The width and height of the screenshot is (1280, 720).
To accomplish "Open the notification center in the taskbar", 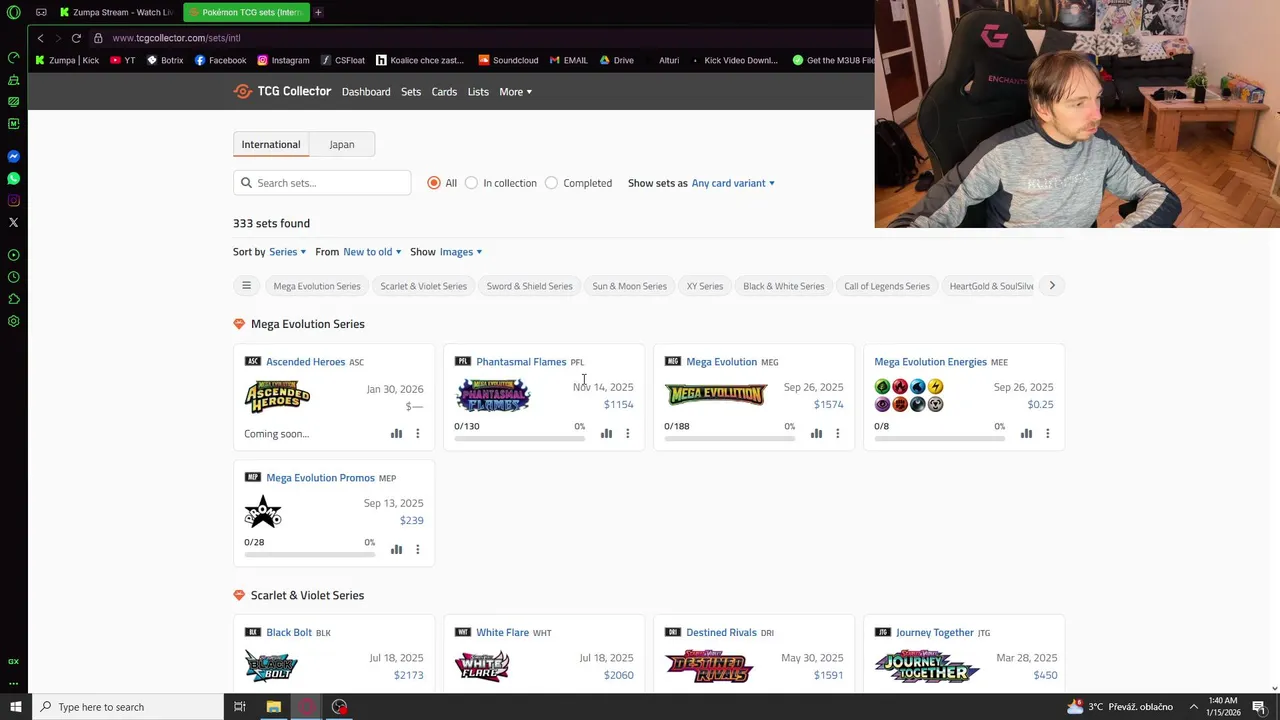I will 1259,707.
